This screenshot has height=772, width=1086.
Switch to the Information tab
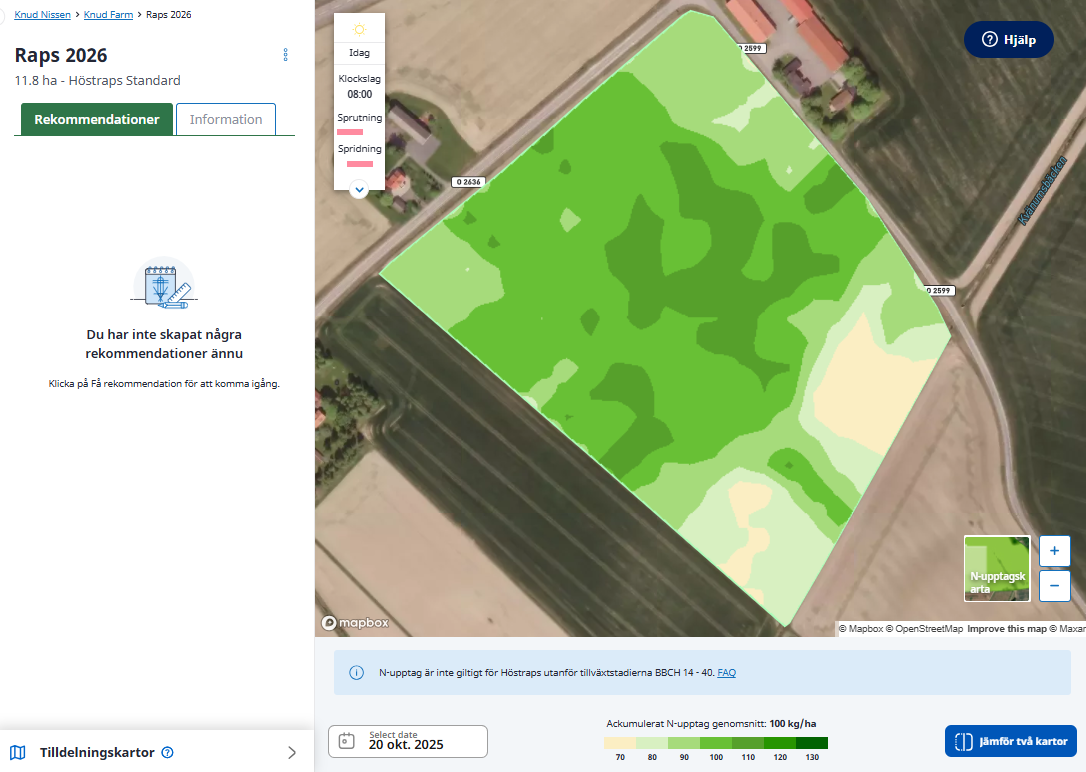tap(226, 119)
